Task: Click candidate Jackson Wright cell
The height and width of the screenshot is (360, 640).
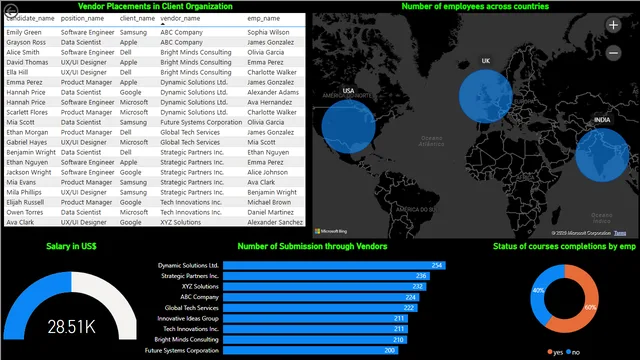Action: (x=29, y=172)
